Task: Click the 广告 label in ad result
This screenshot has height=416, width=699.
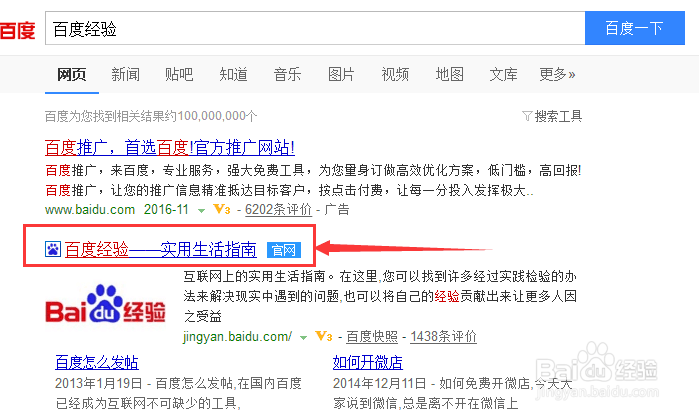Action: [337, 209]
